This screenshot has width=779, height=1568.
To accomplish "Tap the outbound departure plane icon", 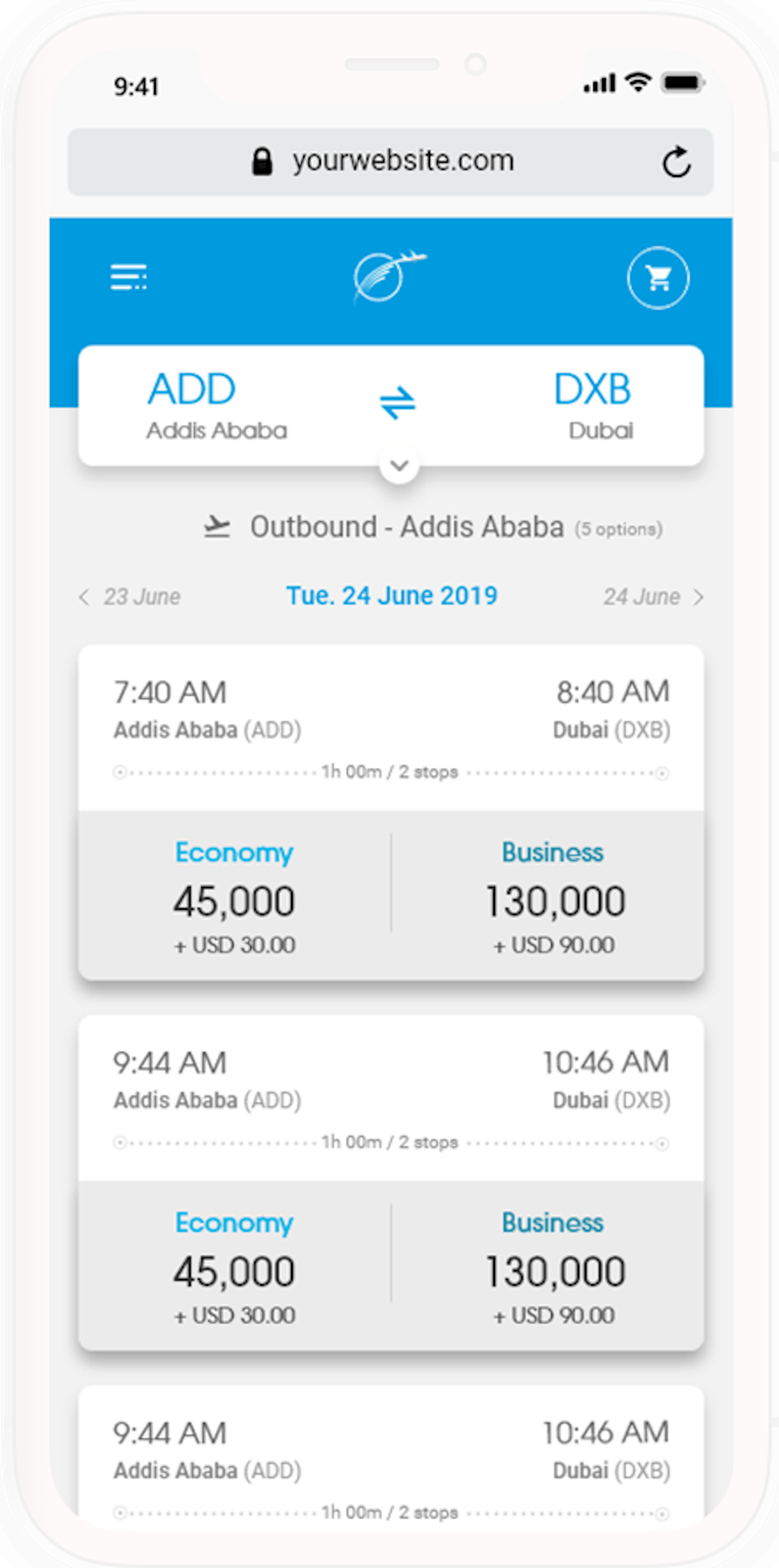I will (x=217, y=527).
